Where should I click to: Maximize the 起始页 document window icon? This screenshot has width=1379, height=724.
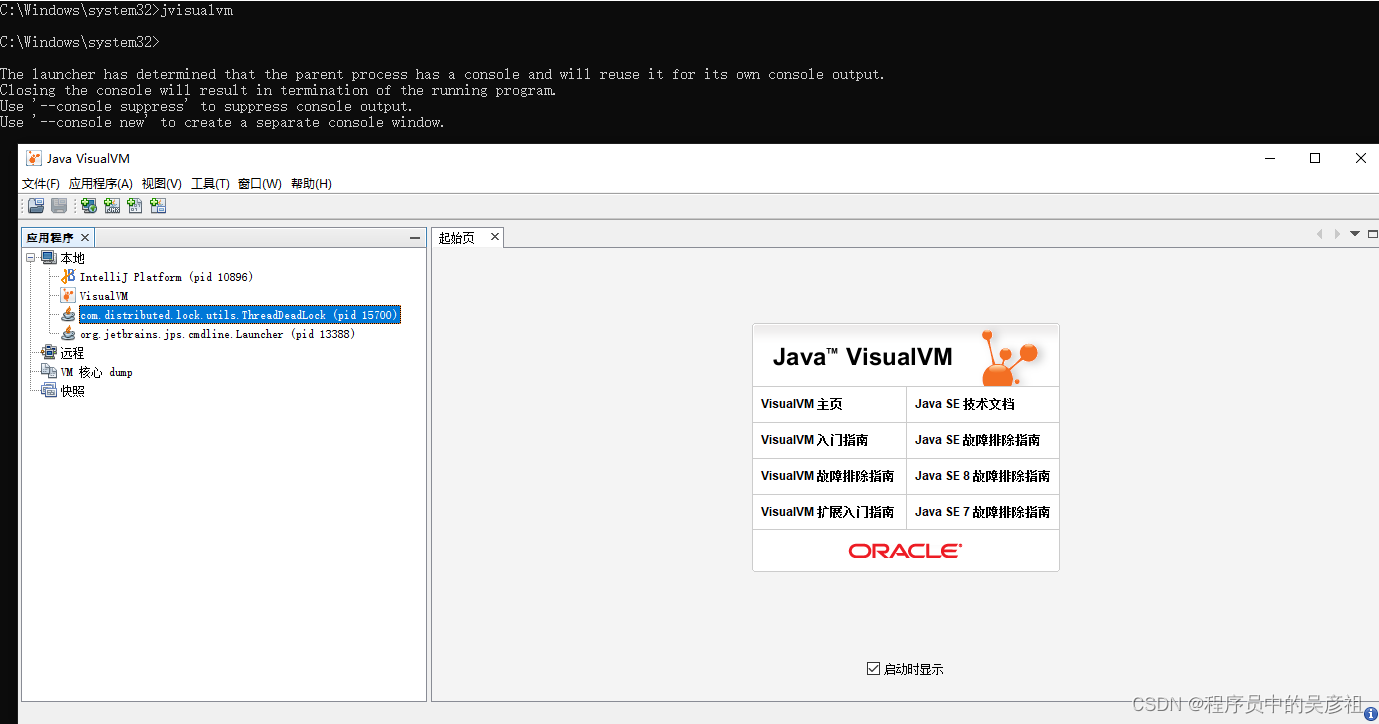tap(1373, 233)
